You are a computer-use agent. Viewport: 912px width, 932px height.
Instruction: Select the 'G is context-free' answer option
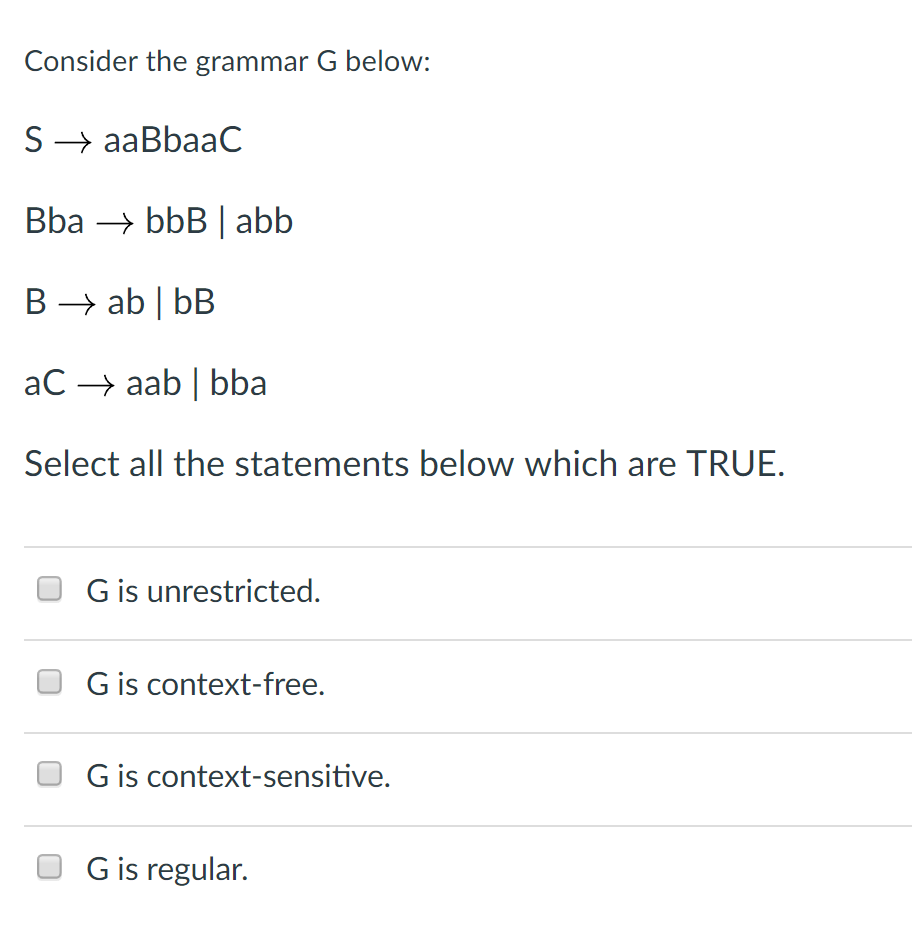point(204,684)
